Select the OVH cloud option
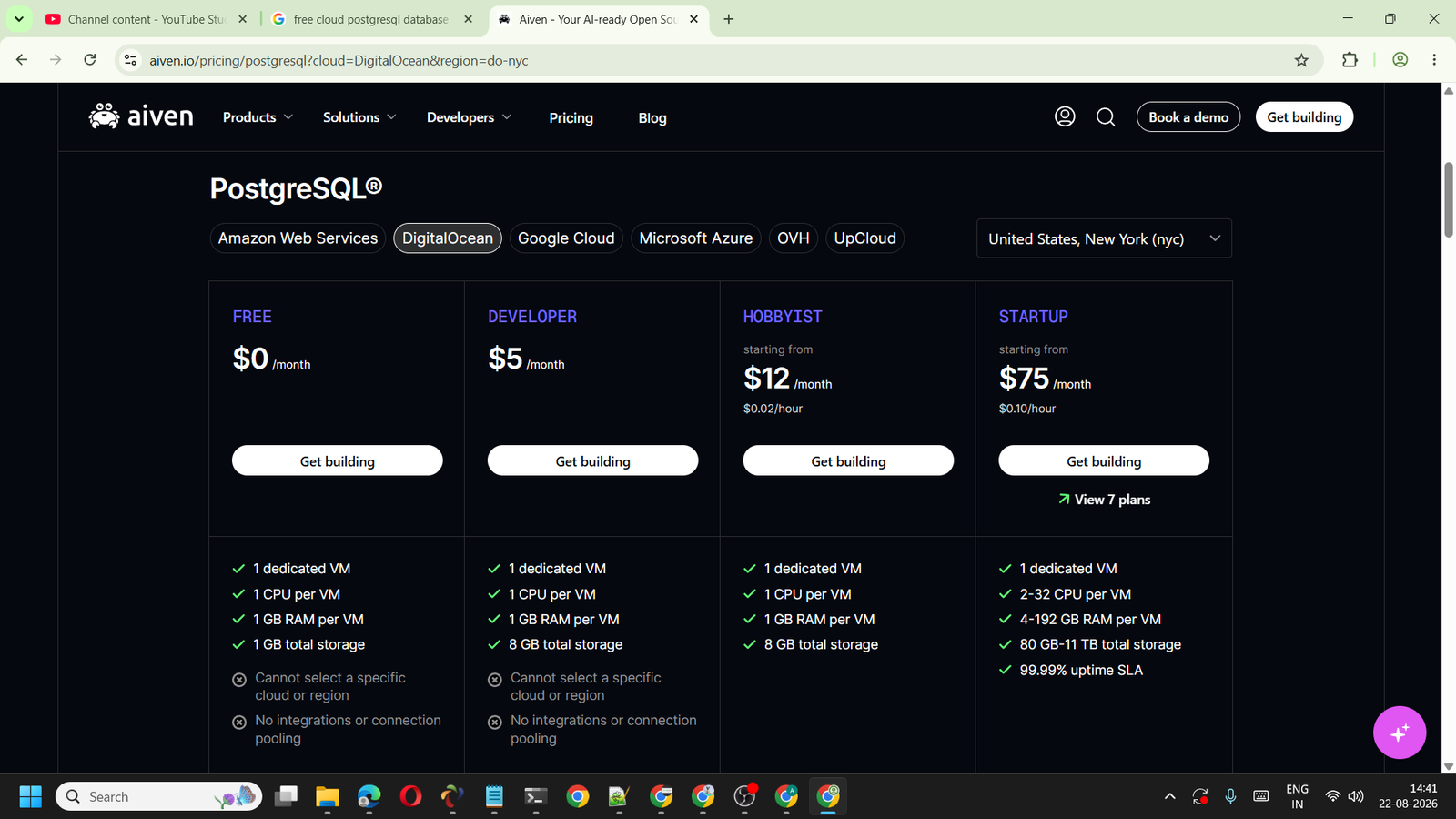The width and height of the screenshot is (1456, 819). (x=794, y=238)
